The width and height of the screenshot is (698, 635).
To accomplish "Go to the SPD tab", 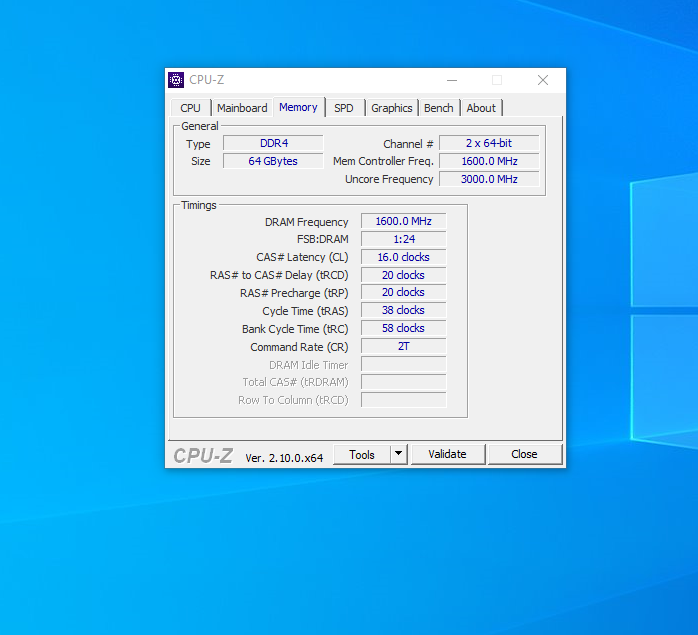I will click(x=344, y=108).
